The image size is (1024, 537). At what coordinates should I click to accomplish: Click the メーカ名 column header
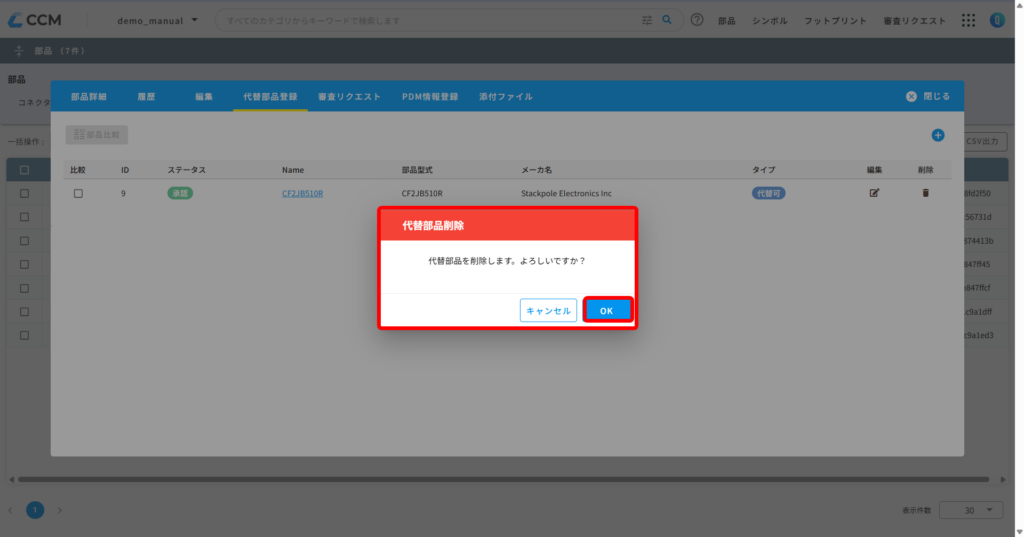coord(536,170)
